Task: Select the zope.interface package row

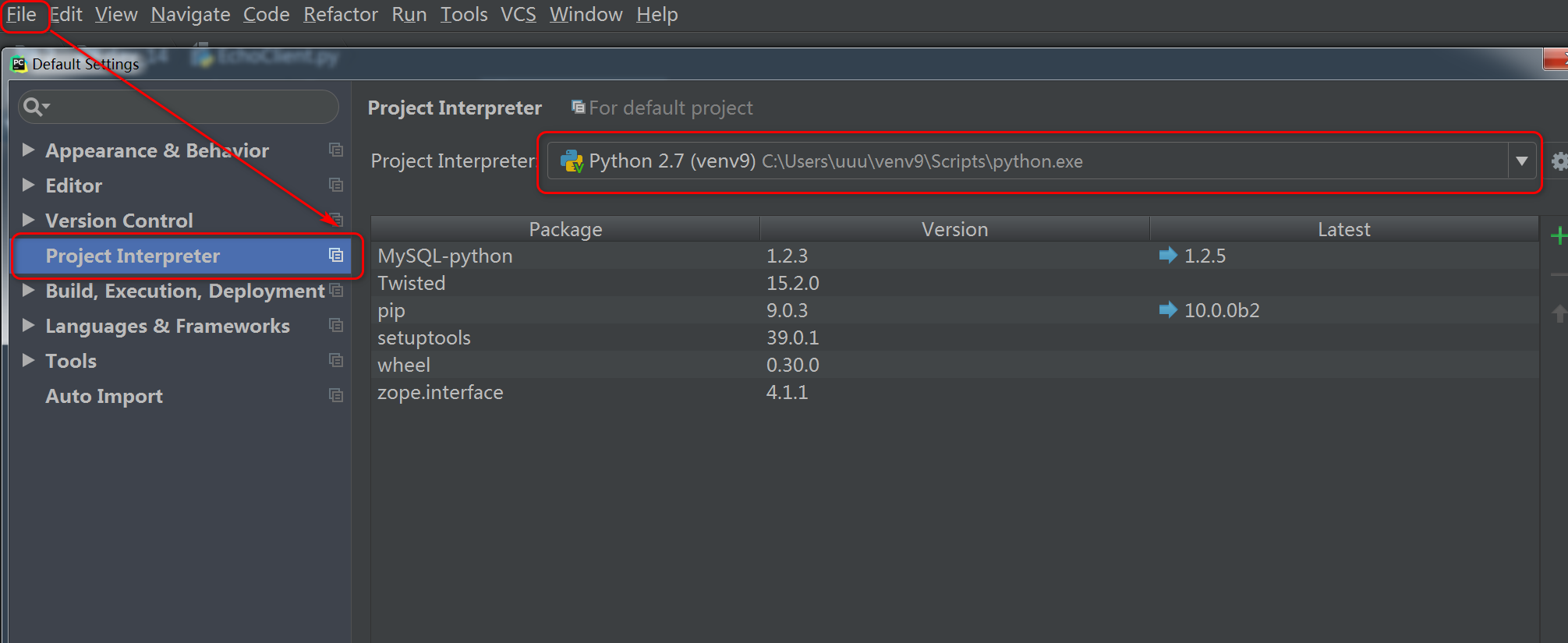Action: click(954, 392)
